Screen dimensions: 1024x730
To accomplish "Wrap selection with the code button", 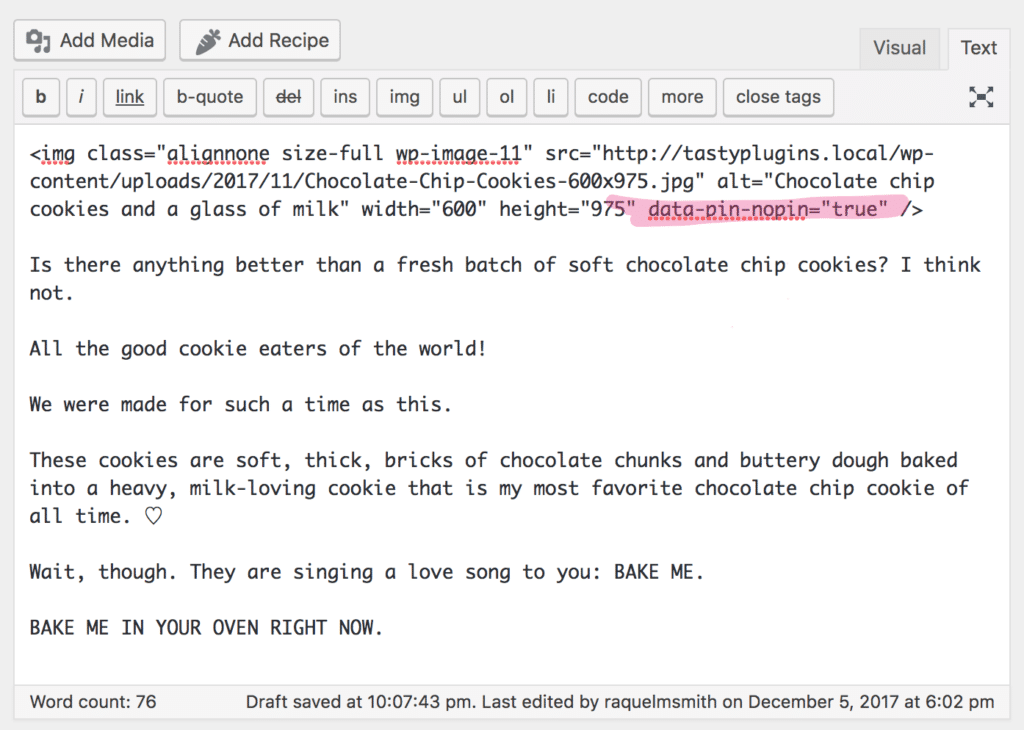I will tap(608, 97).
